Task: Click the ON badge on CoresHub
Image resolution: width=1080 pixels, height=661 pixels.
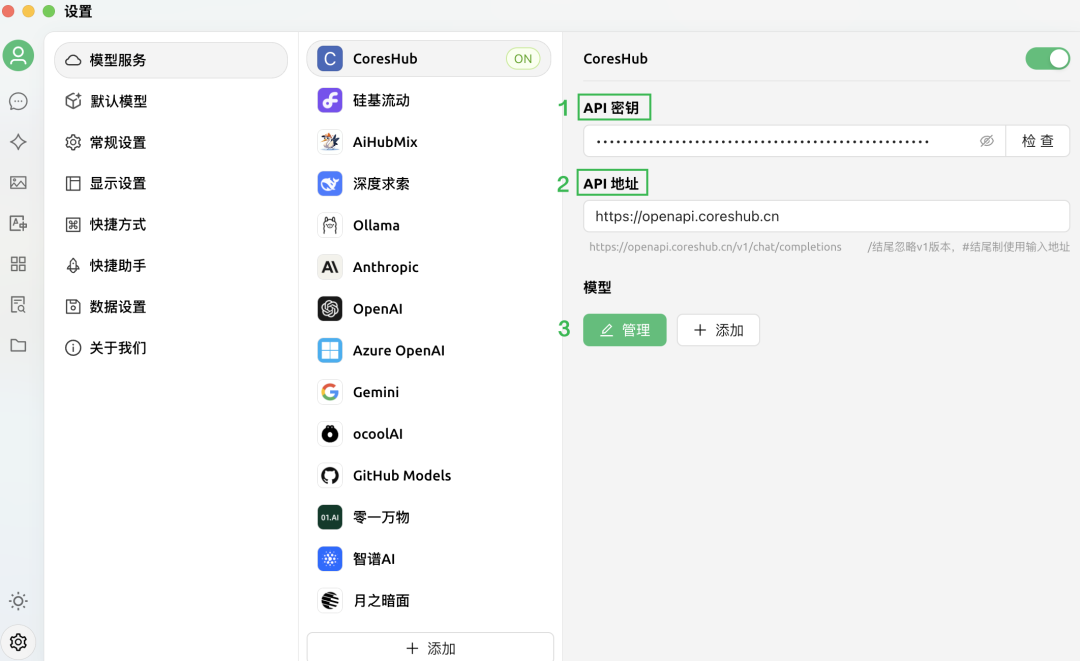Action: click(x=523, y=59)
